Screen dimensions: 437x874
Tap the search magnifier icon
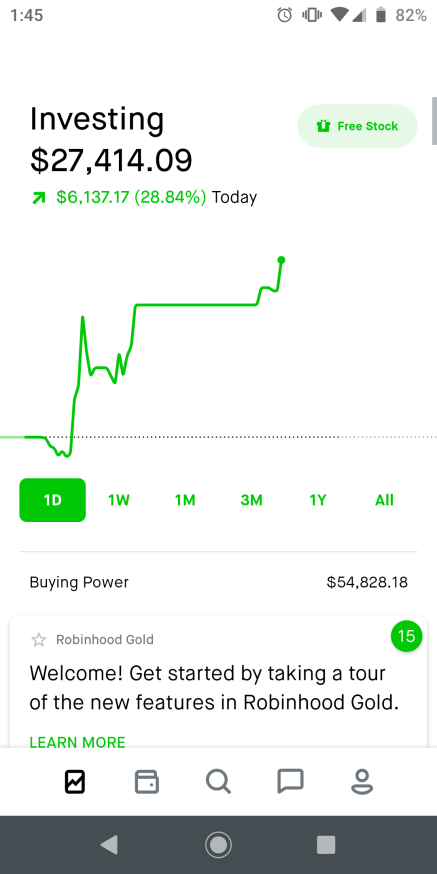point(218,781)
